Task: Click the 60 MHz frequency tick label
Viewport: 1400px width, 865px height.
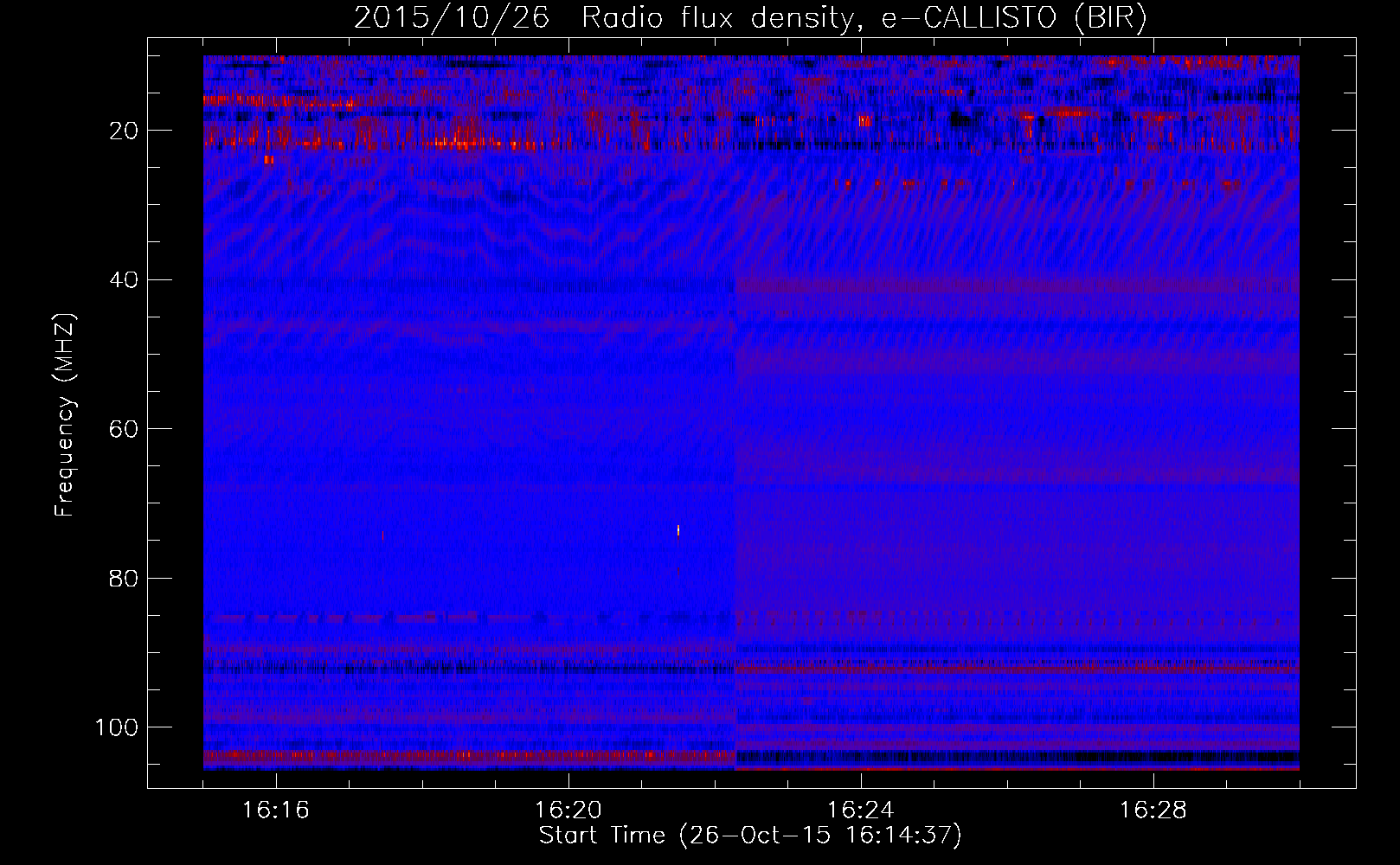Action: tap(124, 430)
